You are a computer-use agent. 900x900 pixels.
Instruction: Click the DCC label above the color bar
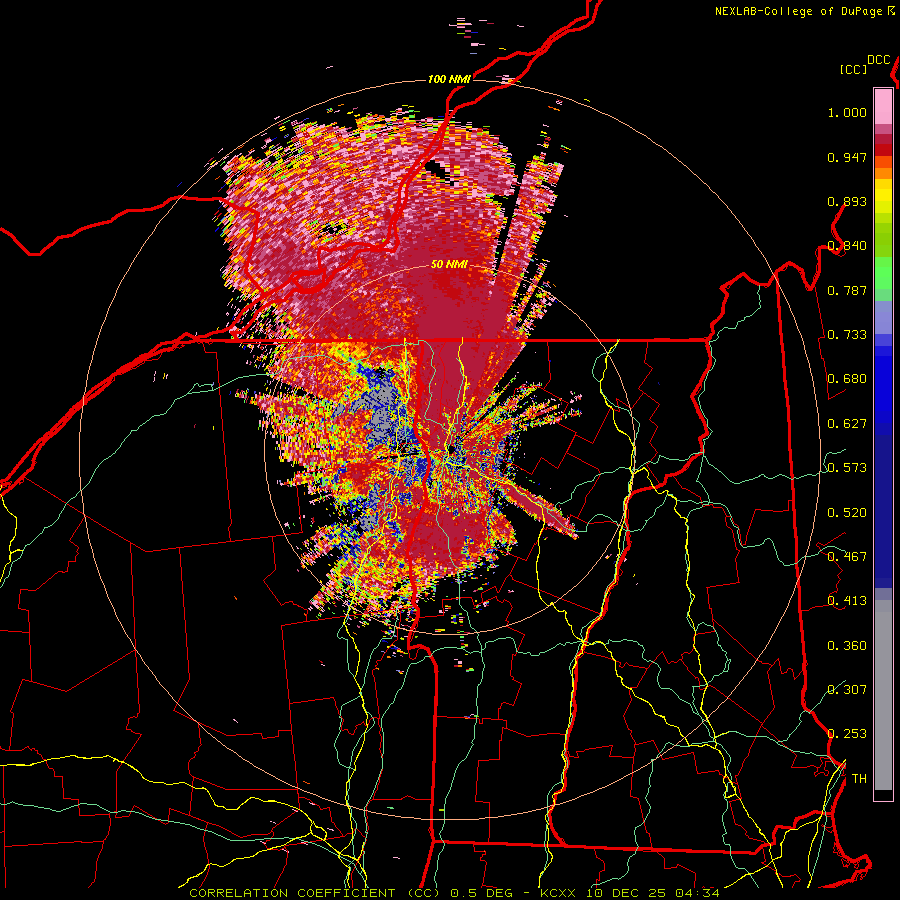[878, 60]
